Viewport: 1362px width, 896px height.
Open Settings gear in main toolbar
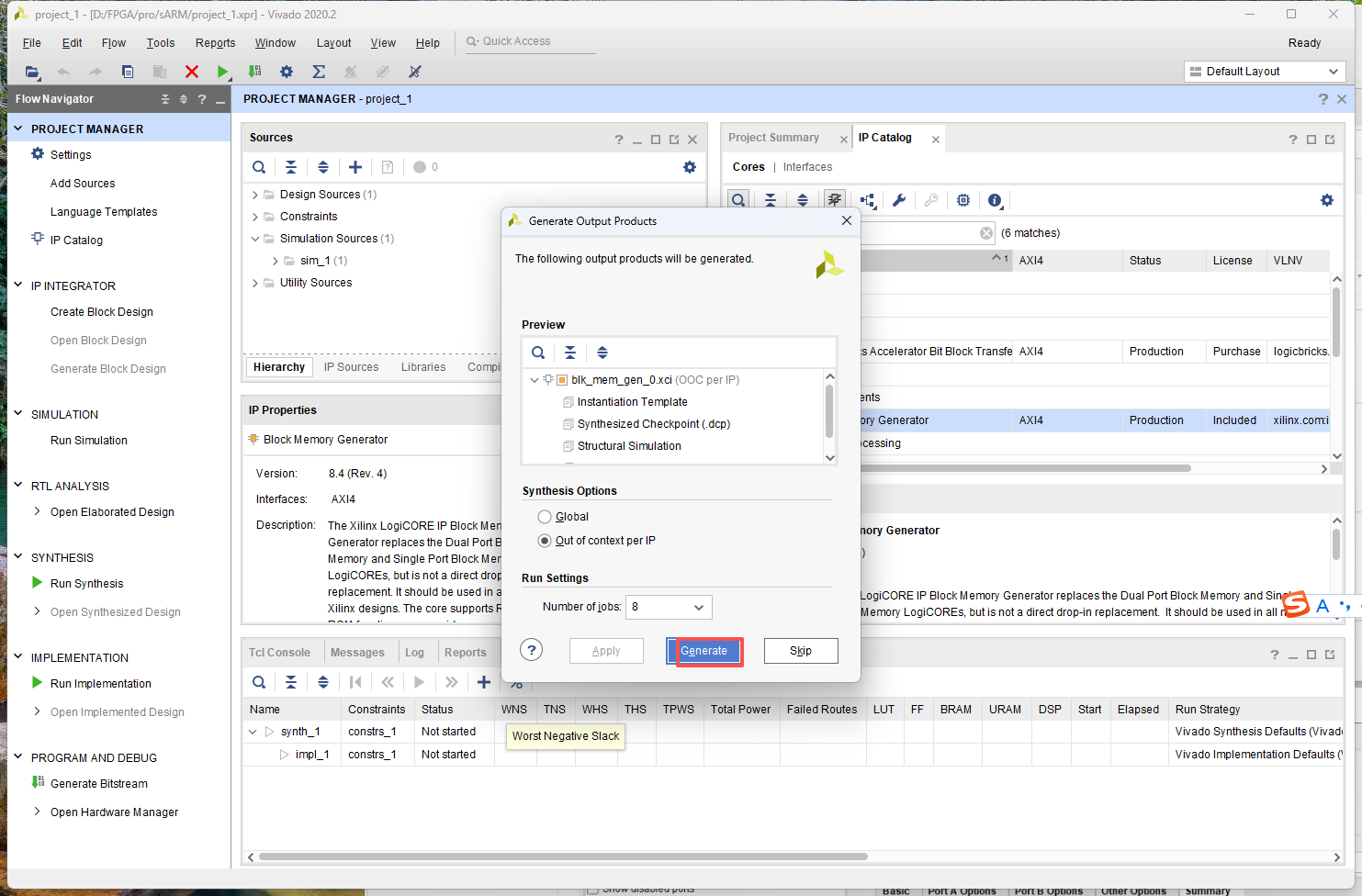287,72
